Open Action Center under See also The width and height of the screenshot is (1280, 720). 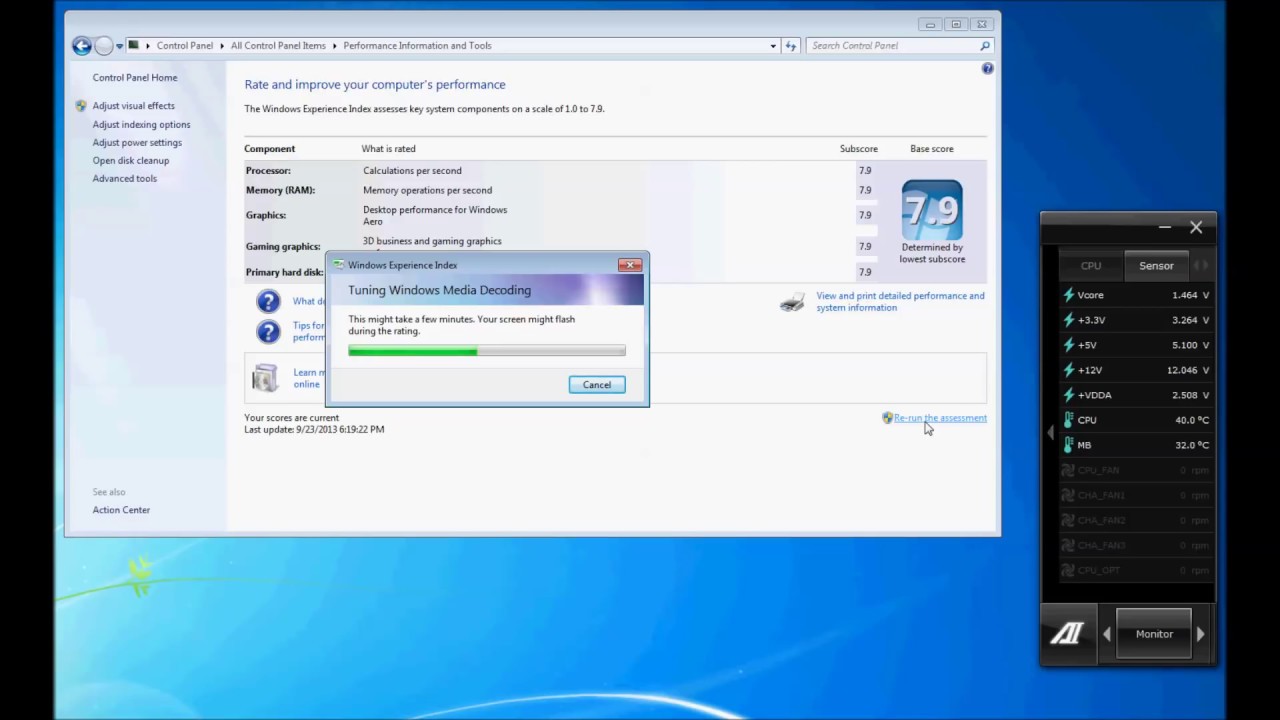(121, 510)
